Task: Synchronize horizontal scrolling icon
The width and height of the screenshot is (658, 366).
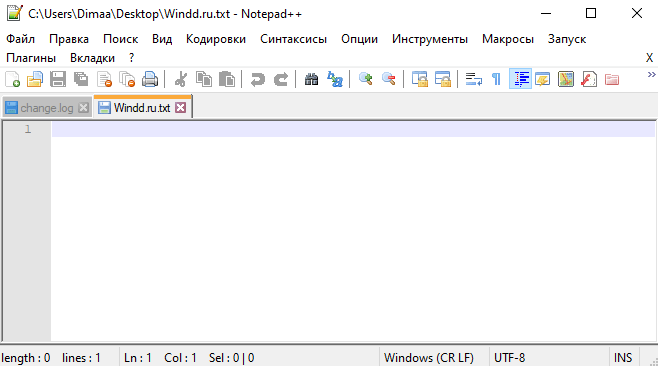Action: click(x=443, y=79)
